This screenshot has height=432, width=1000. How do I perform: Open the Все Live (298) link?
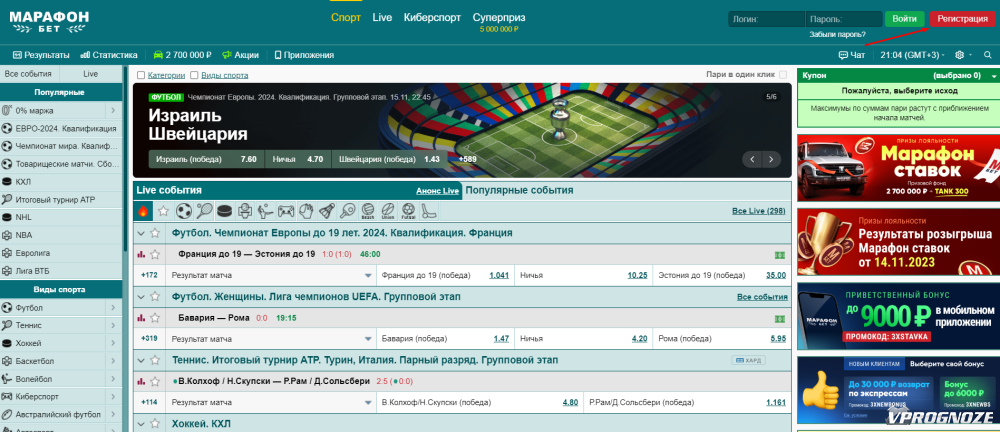click(x=758, y=211)
